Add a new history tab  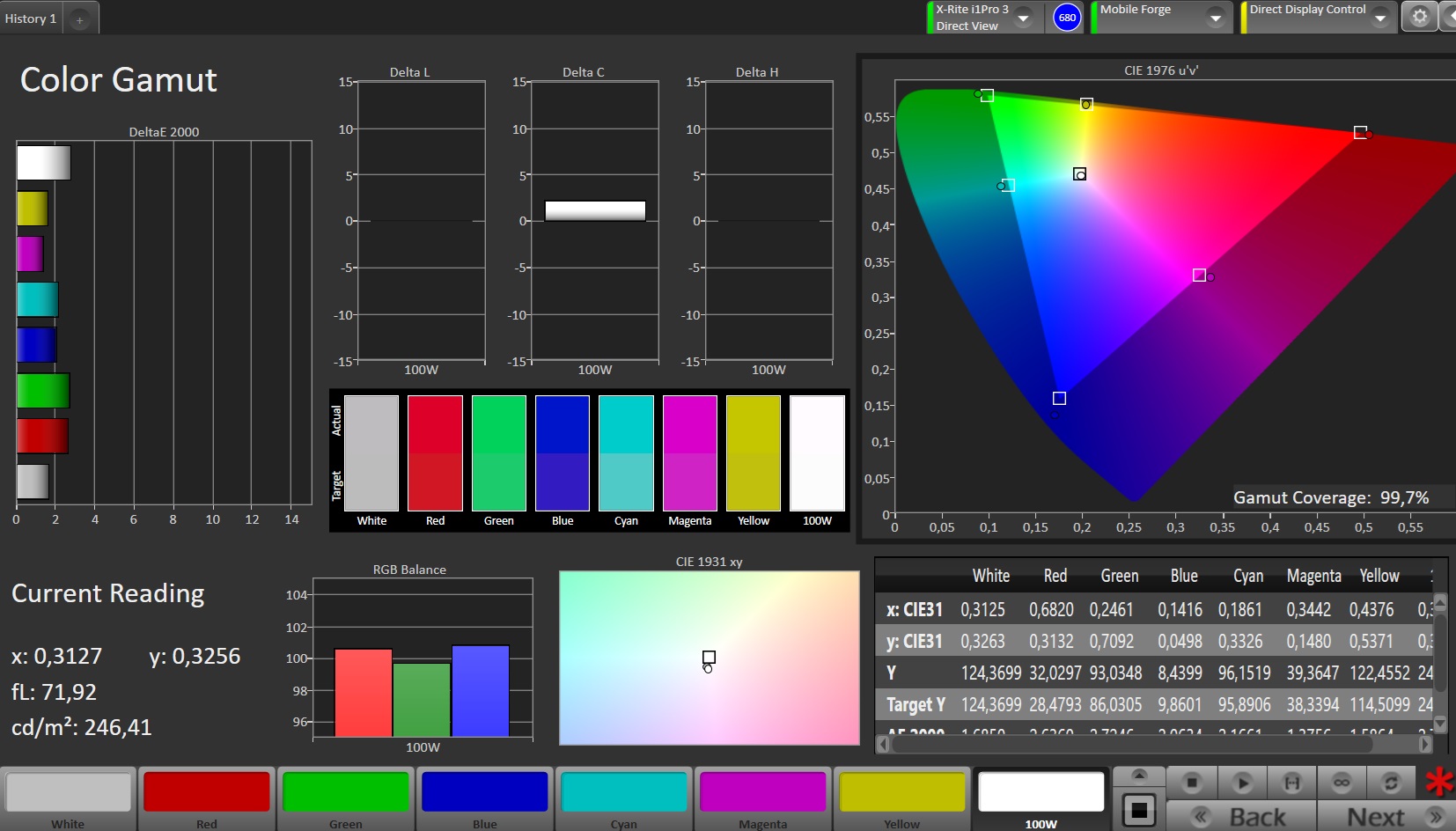click(x=79, y=19)
